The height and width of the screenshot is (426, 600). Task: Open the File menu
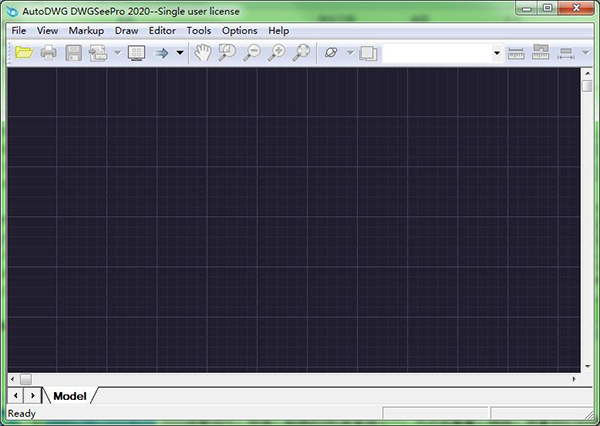19,31
